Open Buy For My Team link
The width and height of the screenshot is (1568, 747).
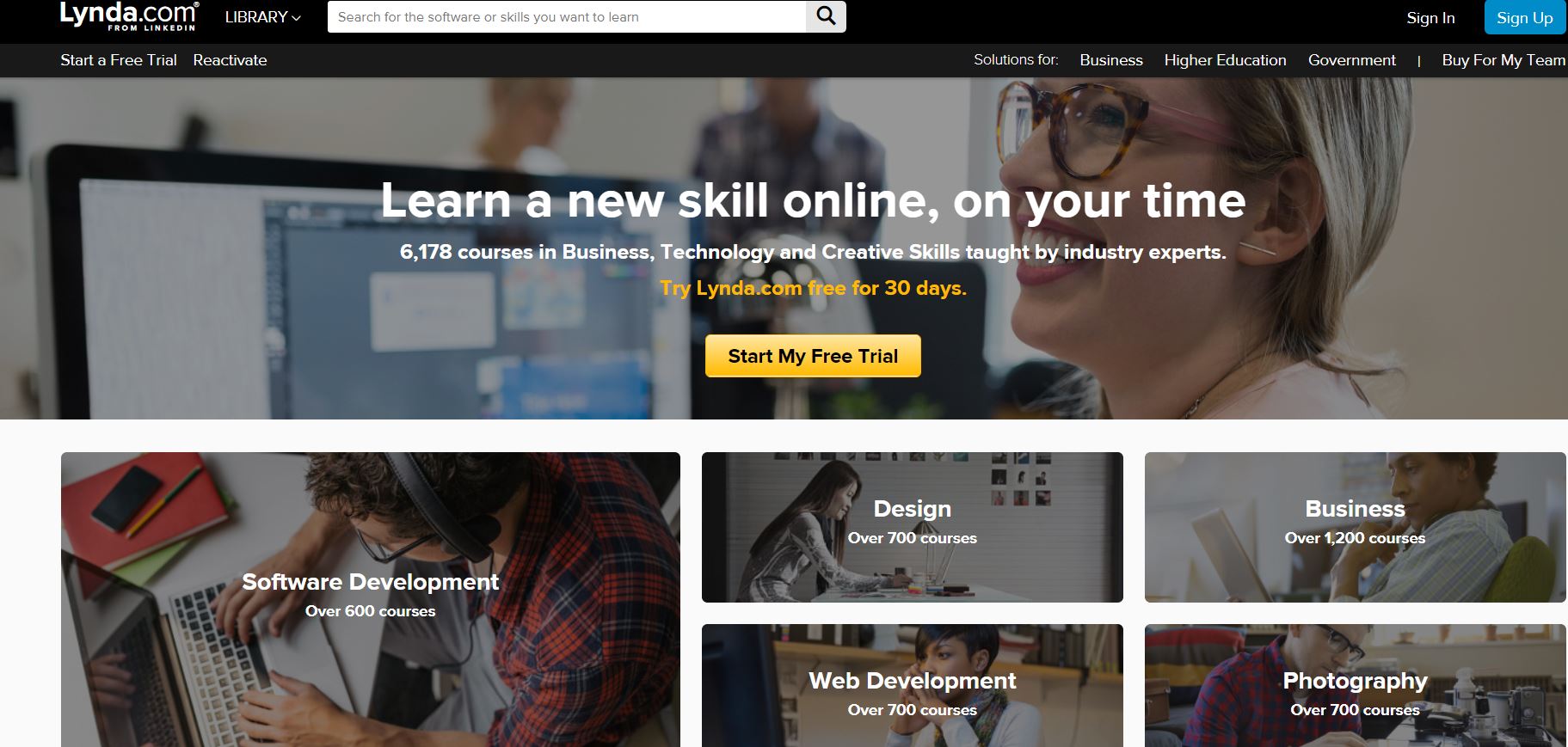[1503, 60]
